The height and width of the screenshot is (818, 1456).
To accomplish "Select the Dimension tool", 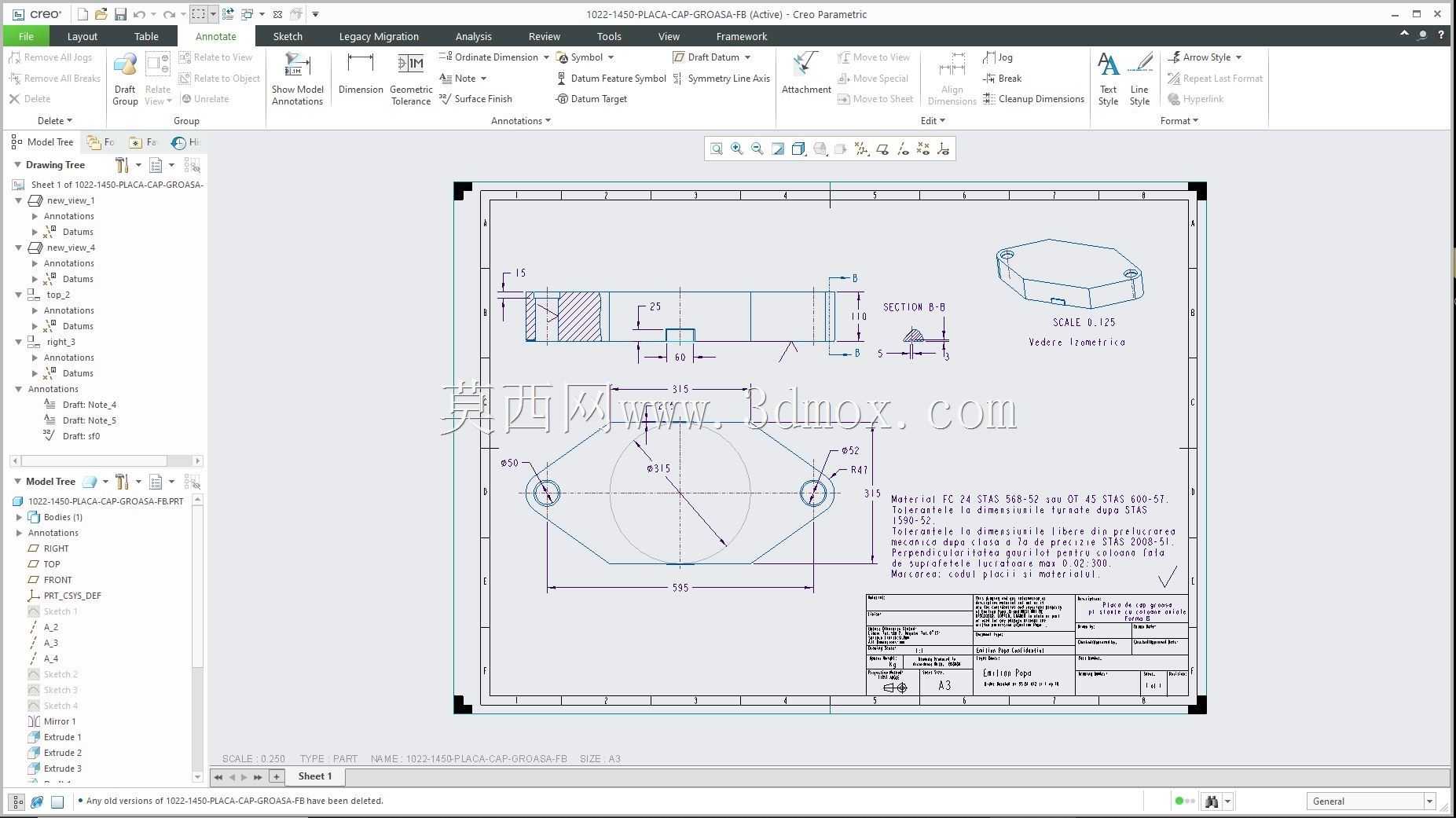I will pyautogui.click(x=361, y=74).
